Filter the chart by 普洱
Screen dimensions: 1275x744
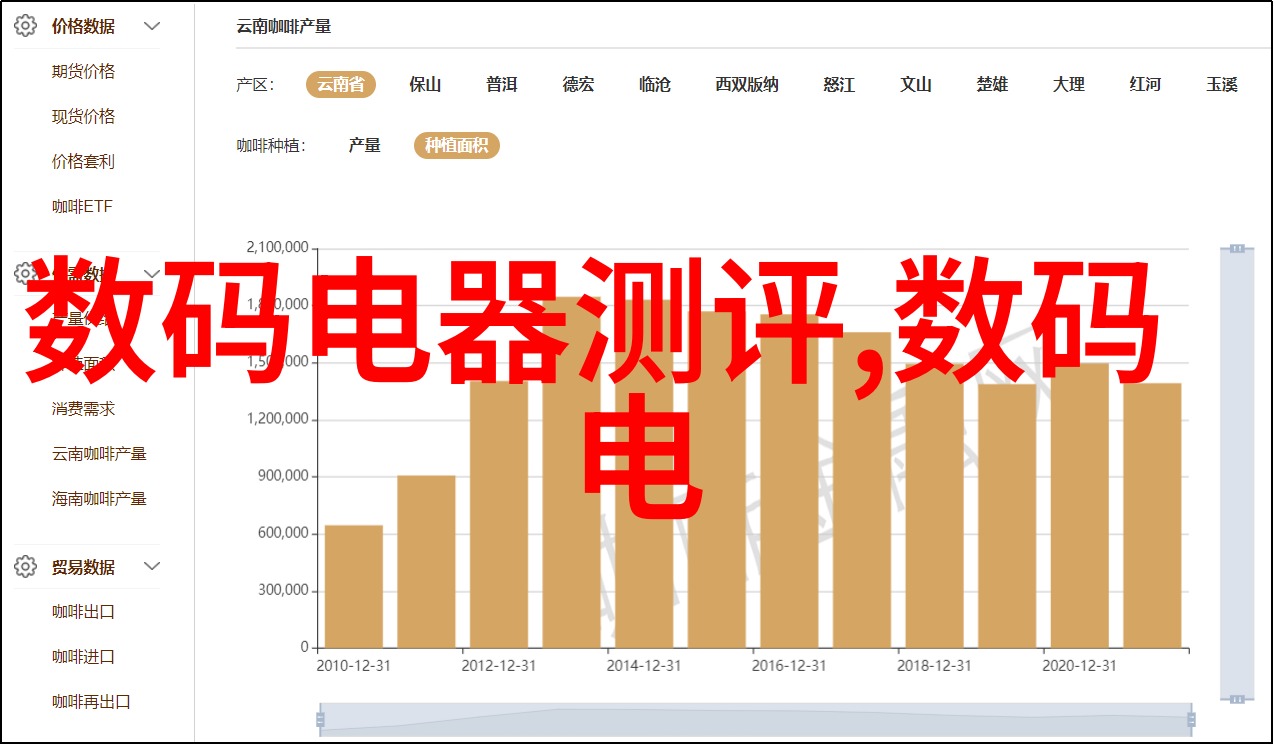click(x=502, y=85)
